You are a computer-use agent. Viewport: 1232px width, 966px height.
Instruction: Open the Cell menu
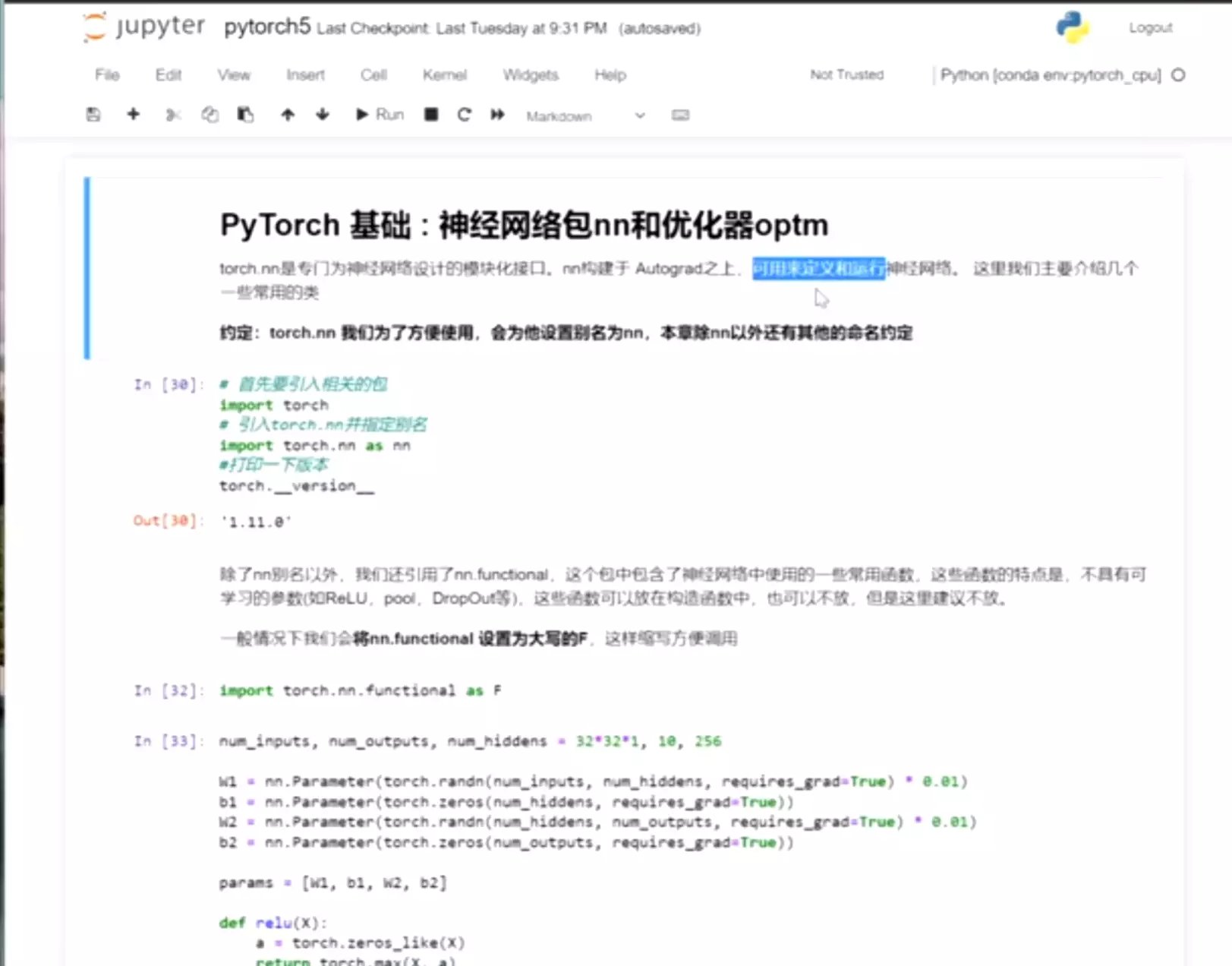pos(373,75)
